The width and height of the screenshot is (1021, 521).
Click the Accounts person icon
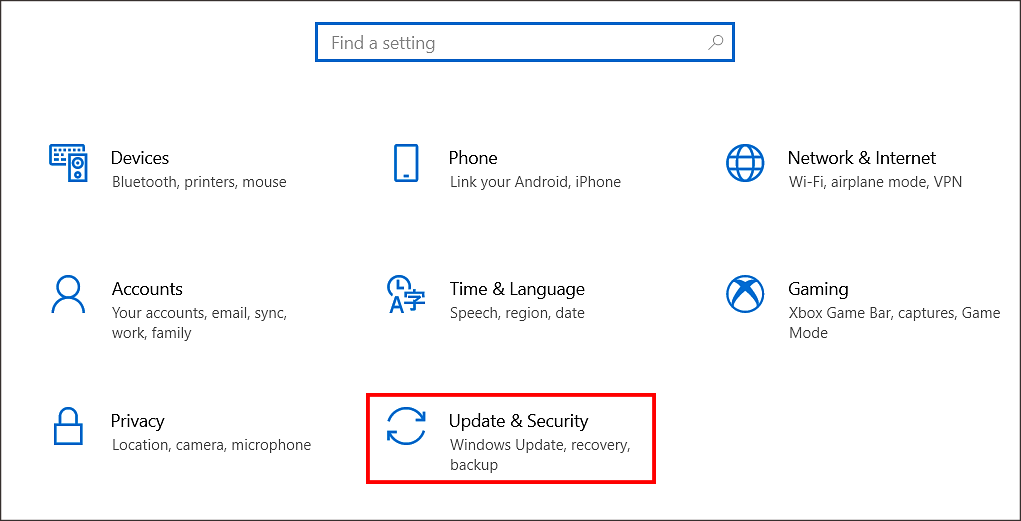click(68, 294)
